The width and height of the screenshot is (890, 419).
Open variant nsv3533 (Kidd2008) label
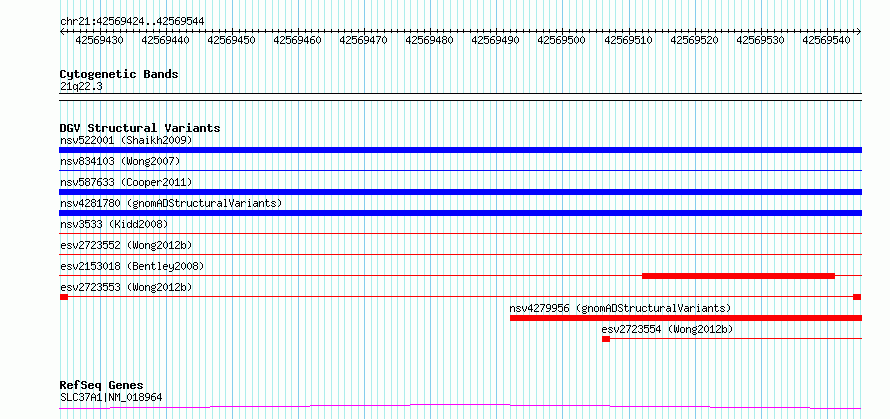114,224
